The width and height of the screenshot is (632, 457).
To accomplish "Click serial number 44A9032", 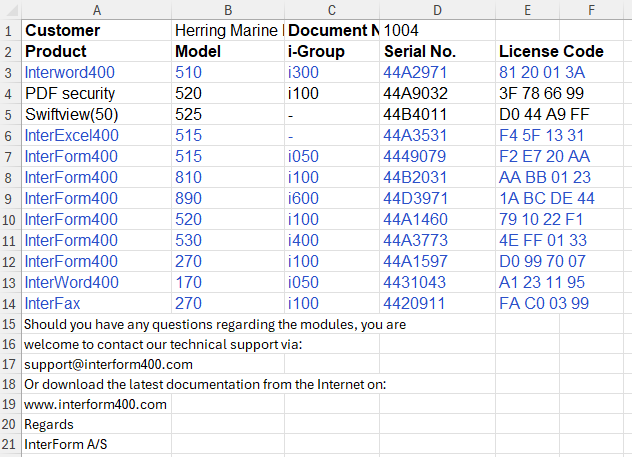I will tap(437, 93).
